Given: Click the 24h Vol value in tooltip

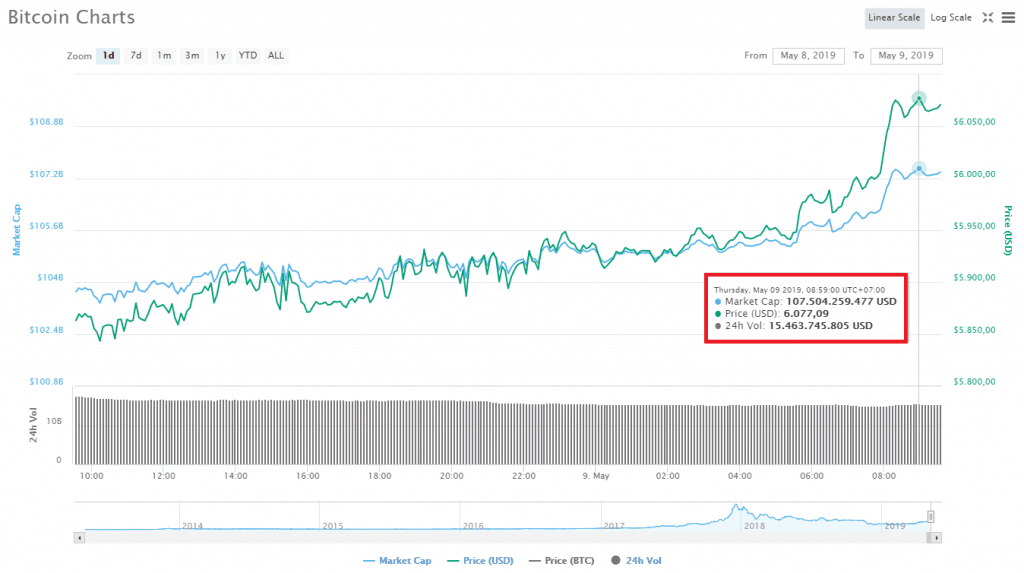Looking at the screenshot, I should pos(820,325).
